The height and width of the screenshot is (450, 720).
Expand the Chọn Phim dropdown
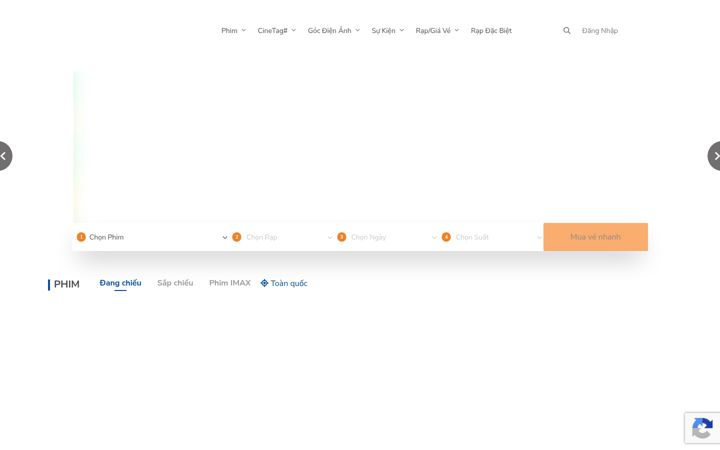click(152, 237)
